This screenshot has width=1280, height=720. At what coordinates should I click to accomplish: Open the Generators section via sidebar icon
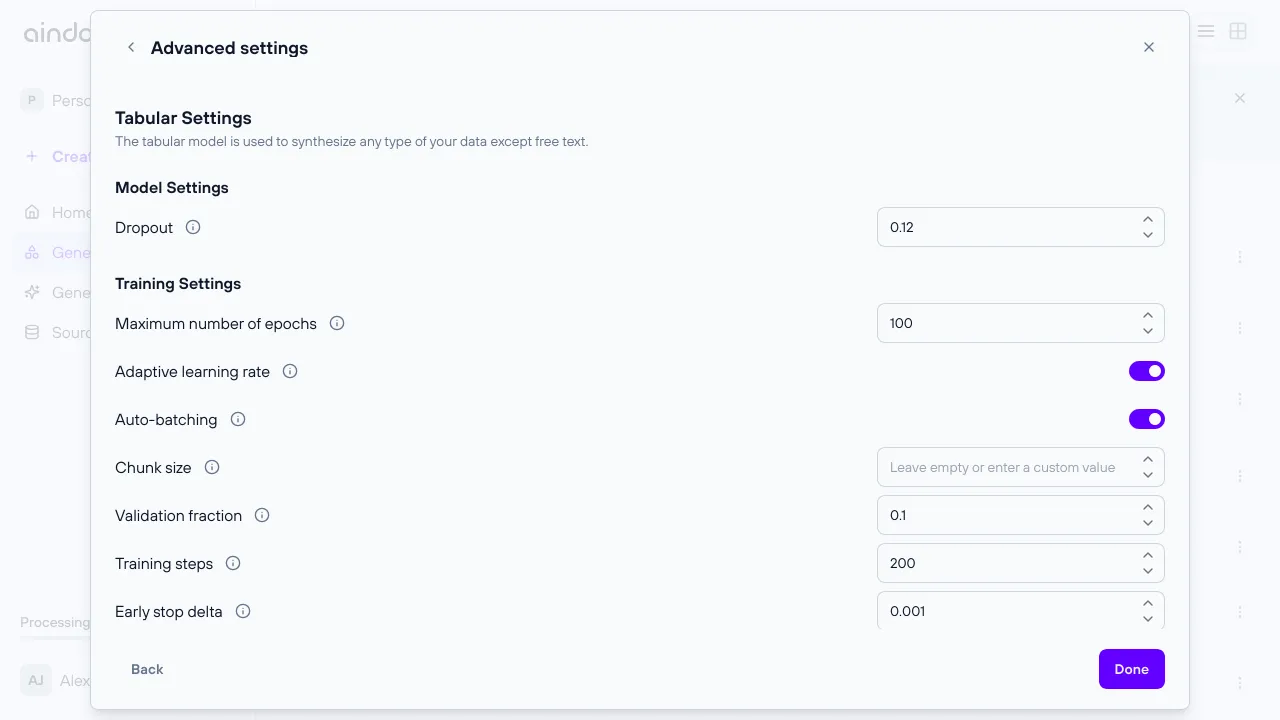[32, 252]
